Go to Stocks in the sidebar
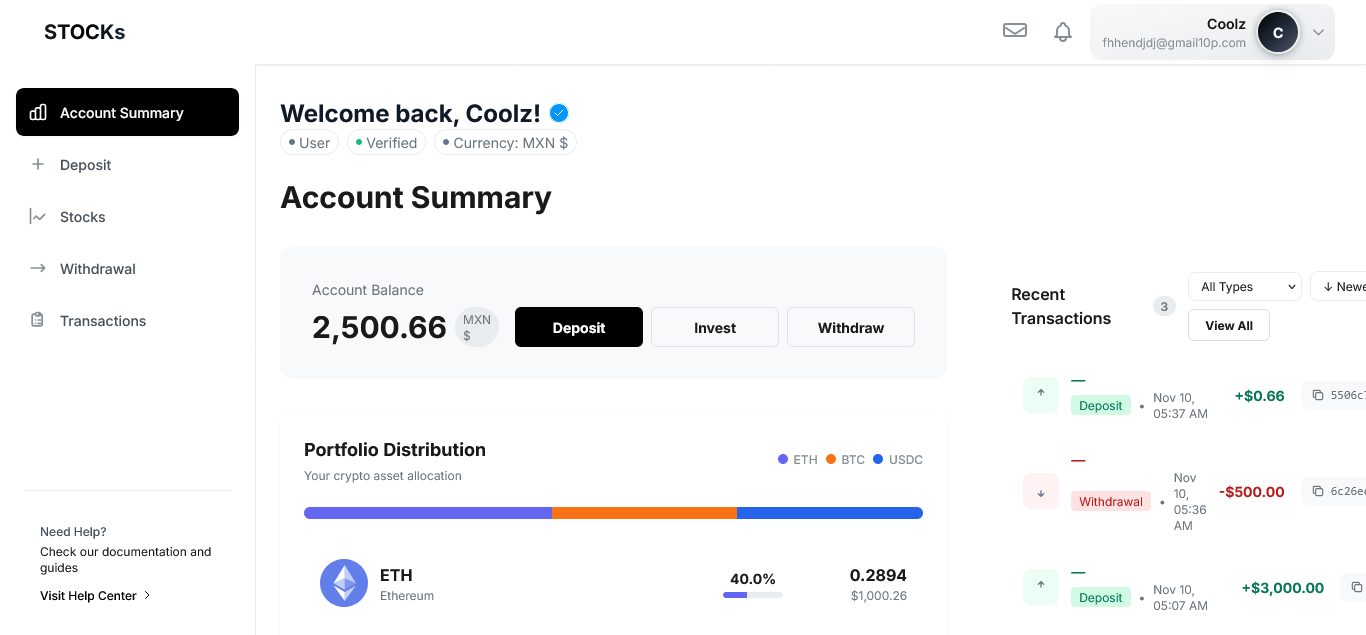The image size is (1366, 635). (82, 217)
